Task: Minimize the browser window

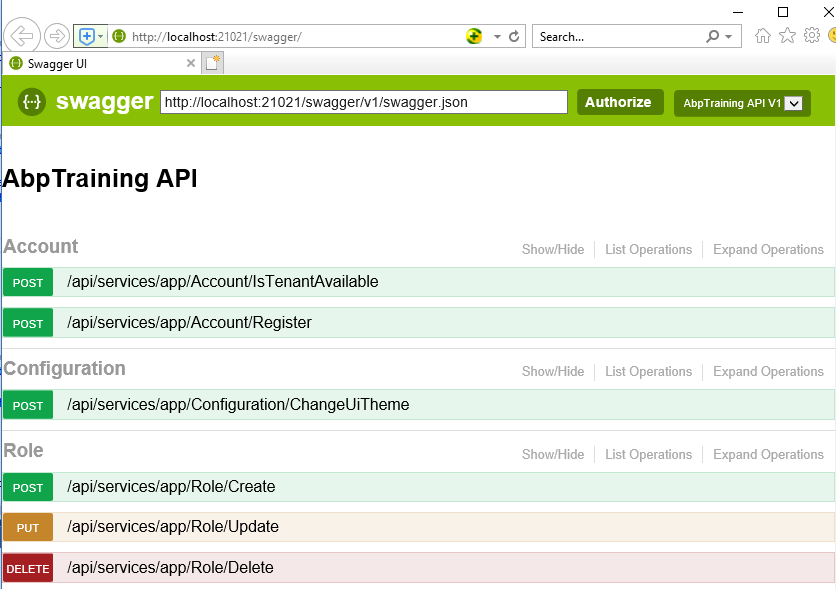Action: (x=738, y=12)
